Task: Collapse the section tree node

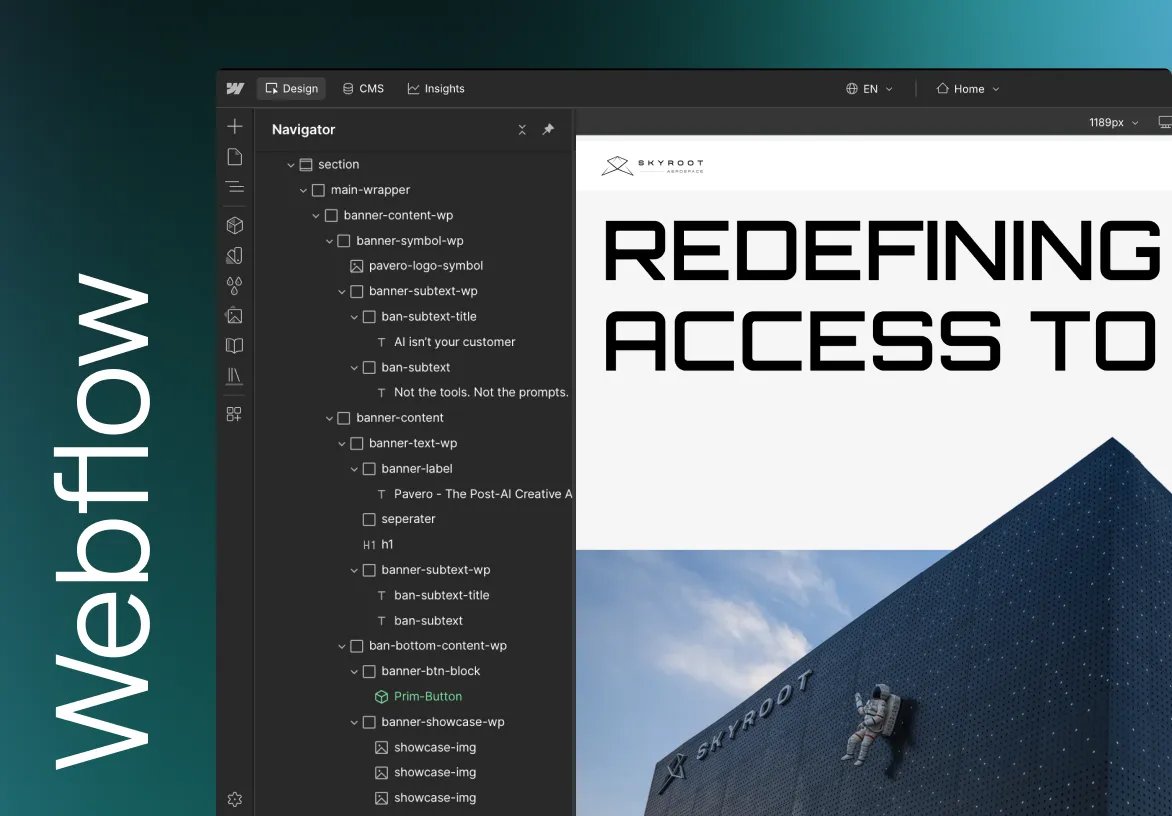Action: click(x=291, y=165)
